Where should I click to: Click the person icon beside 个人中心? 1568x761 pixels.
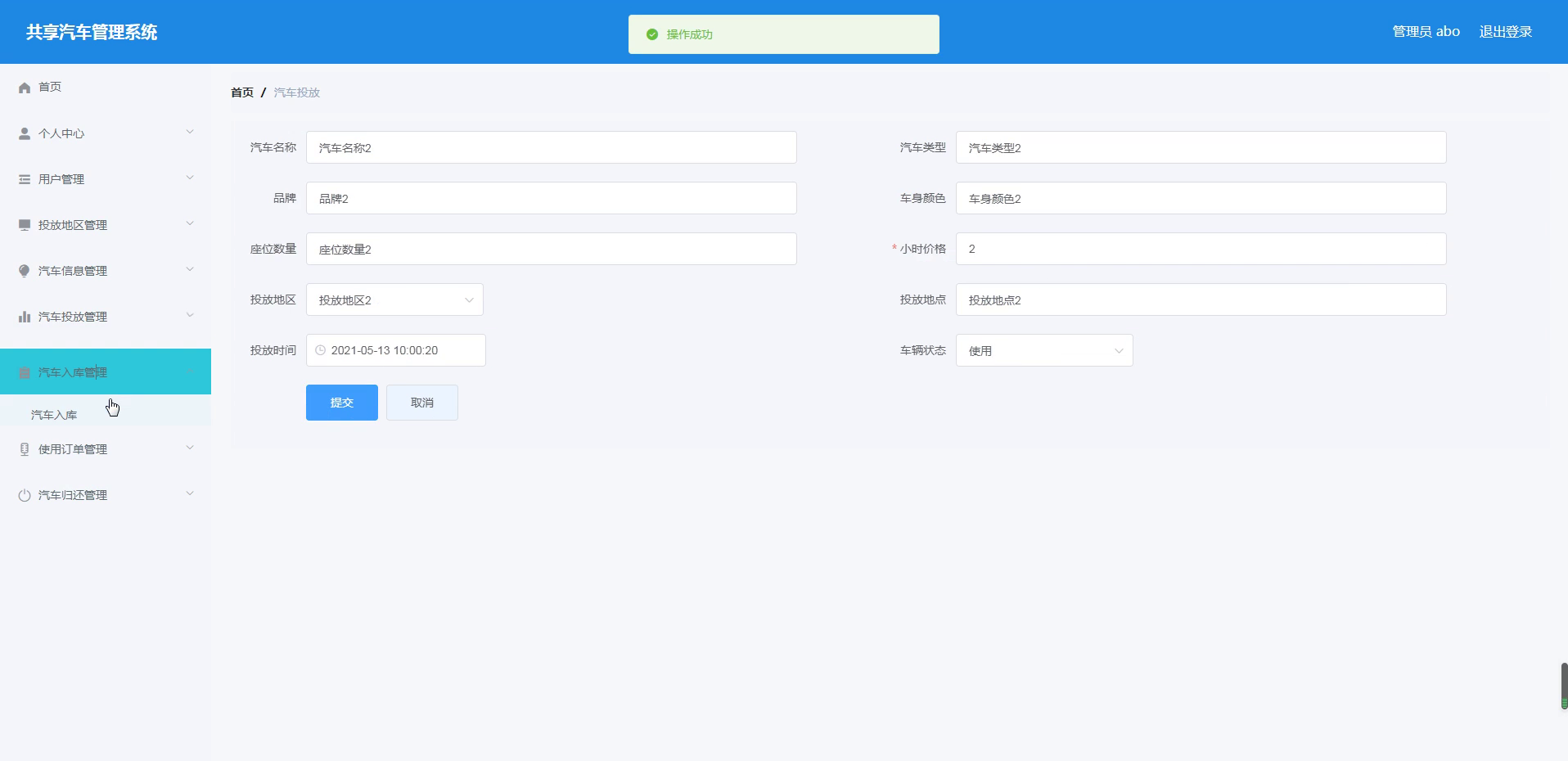(x=25, y=133)
